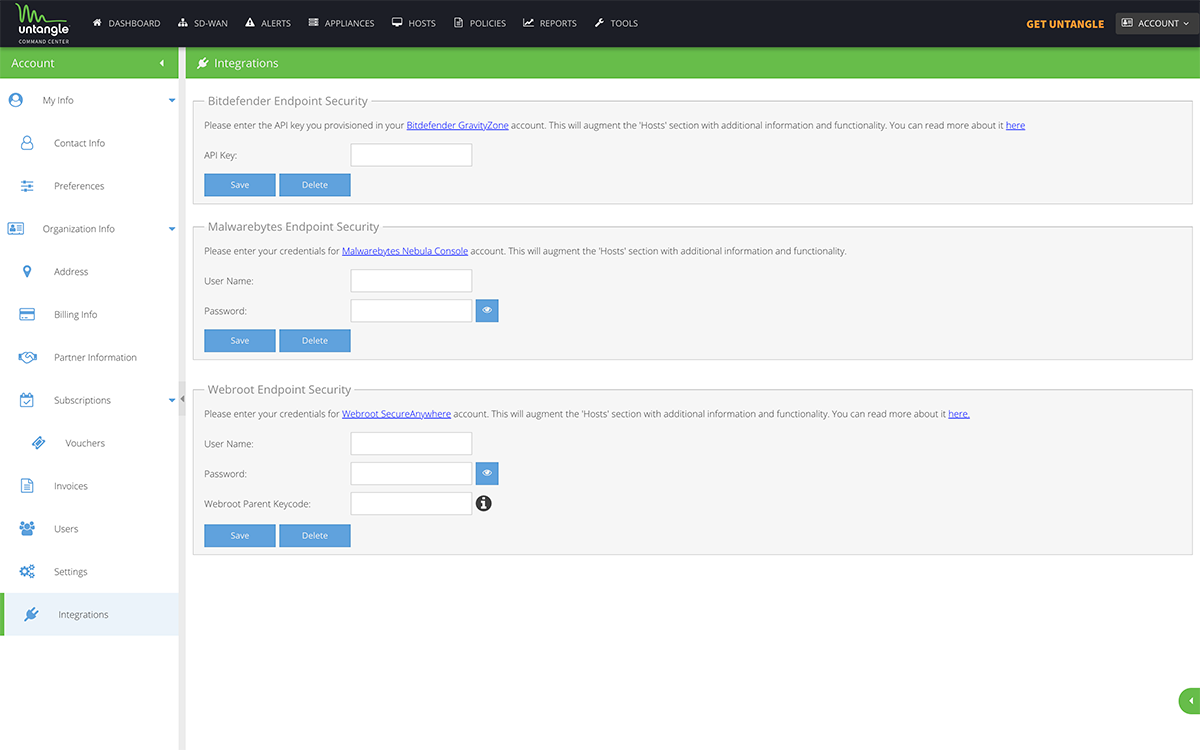The height and width of the screenshot is (750, 1200).
Task: Open the SD-WAN menu
Action: tap(203, 23)
